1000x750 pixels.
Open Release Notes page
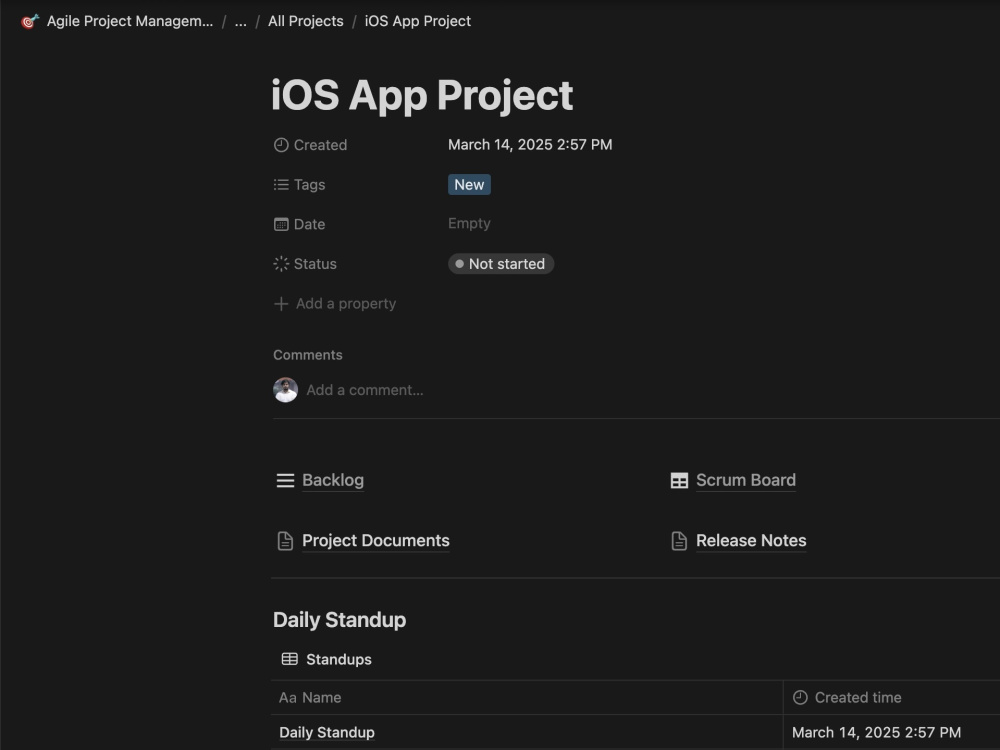click(751, 541)
